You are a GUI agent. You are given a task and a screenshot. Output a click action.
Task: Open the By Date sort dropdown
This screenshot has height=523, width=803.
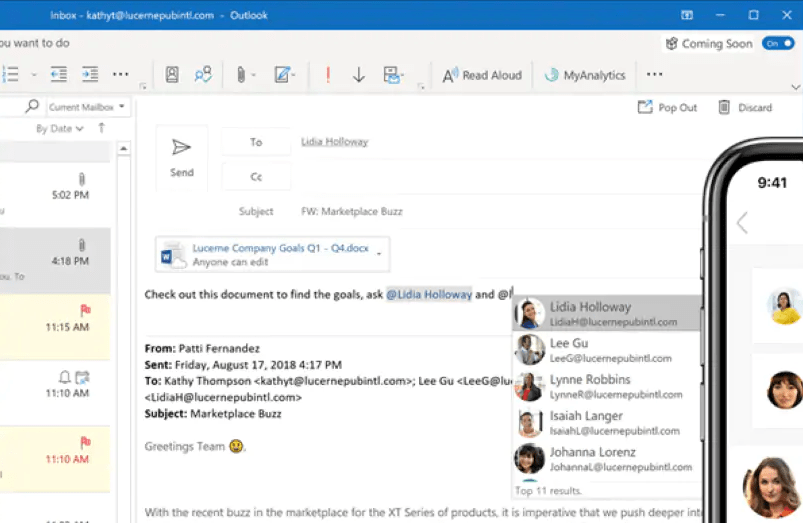pos(60,129)
